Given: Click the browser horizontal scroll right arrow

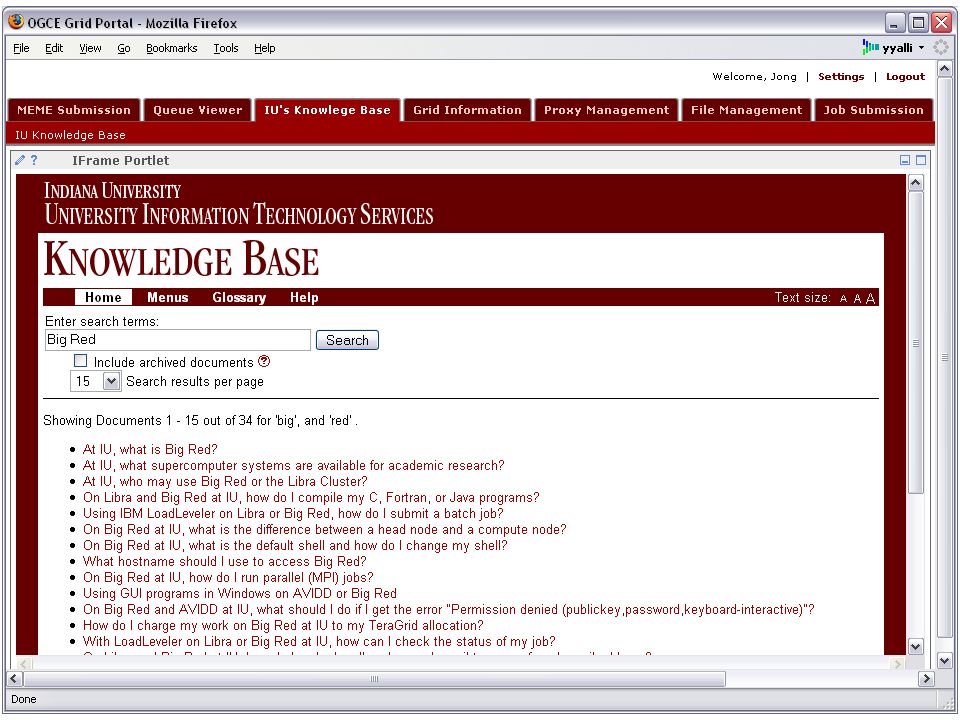Looking at the screenshot, I should [926, 678].
